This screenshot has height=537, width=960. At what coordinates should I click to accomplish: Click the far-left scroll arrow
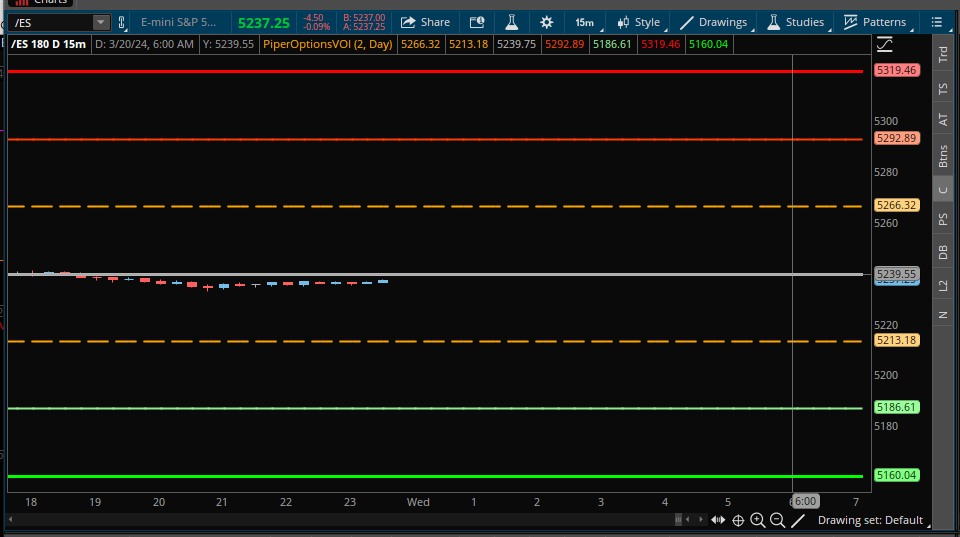(10, 520)
